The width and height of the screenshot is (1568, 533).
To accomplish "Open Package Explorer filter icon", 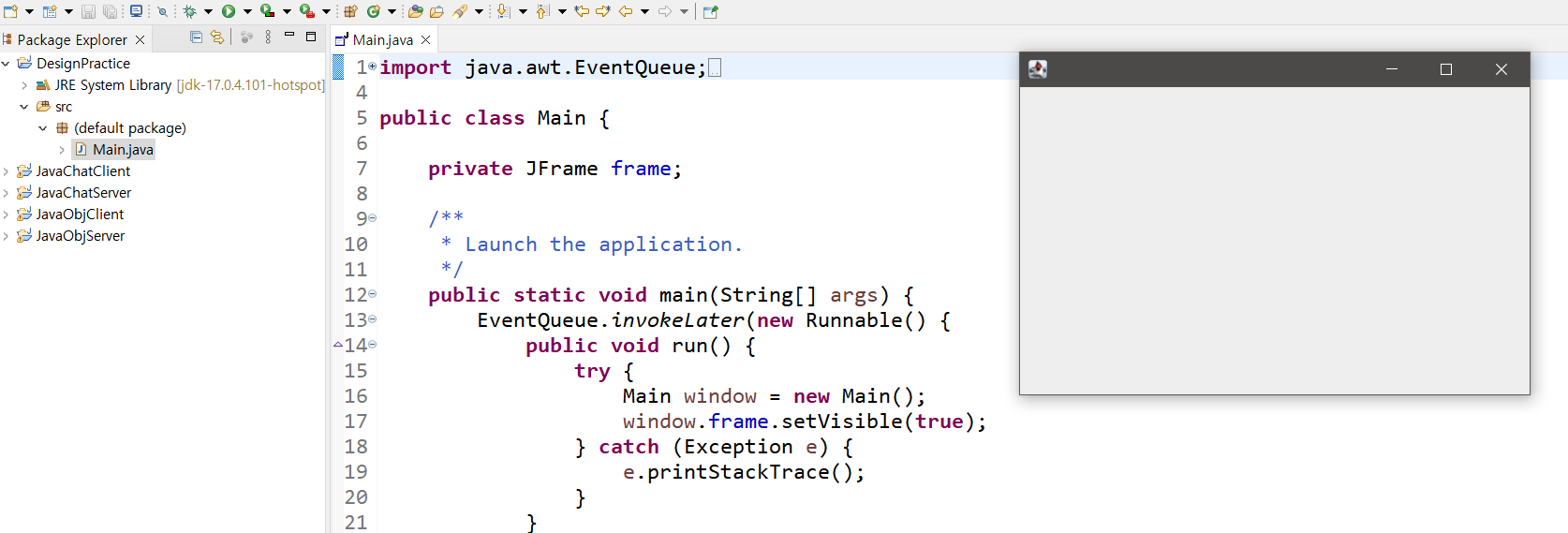I will point(246,37).
